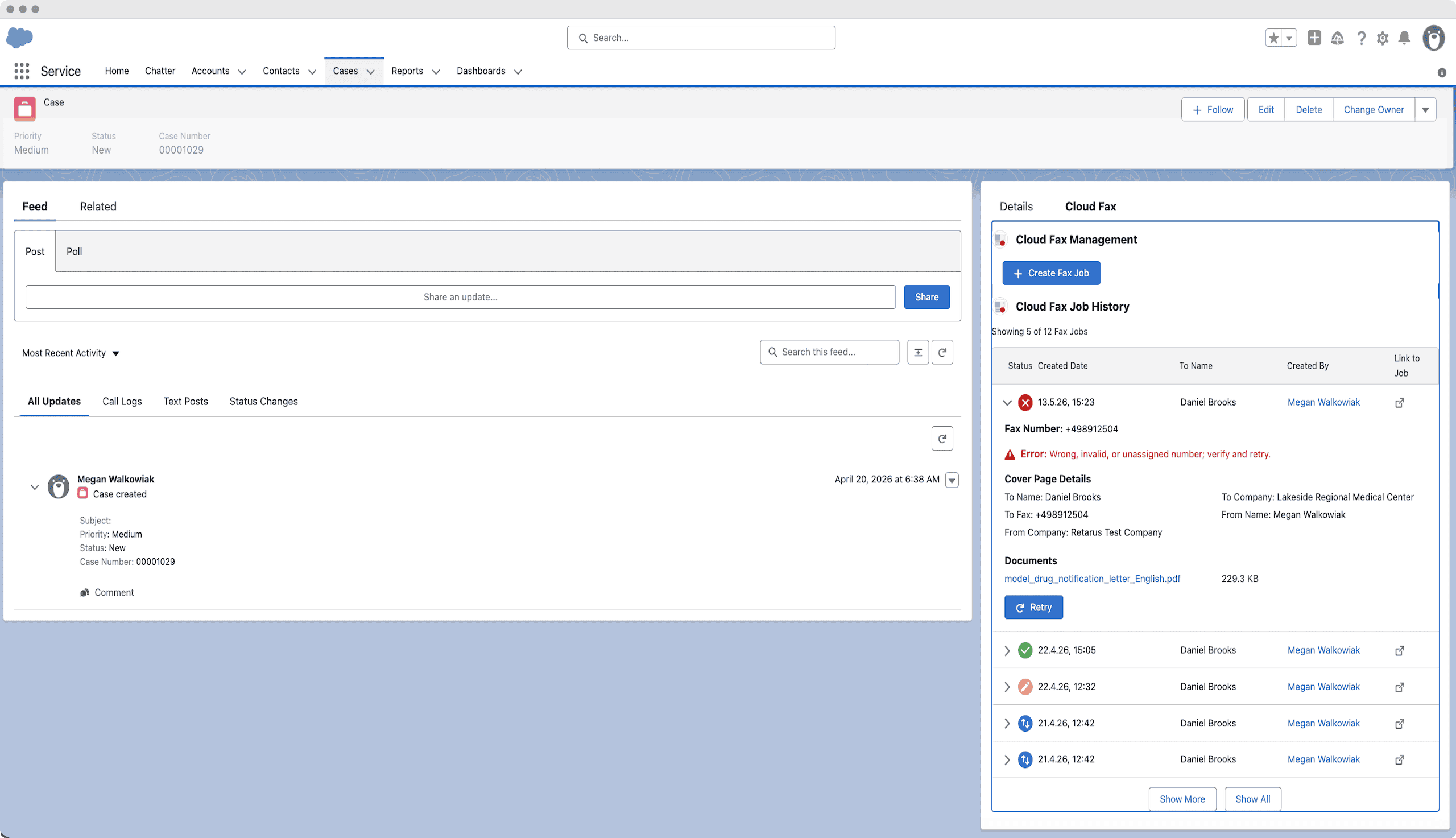Open the Help question mark icon
This screenshot has height=838, width=1456.
point(1361,38)
